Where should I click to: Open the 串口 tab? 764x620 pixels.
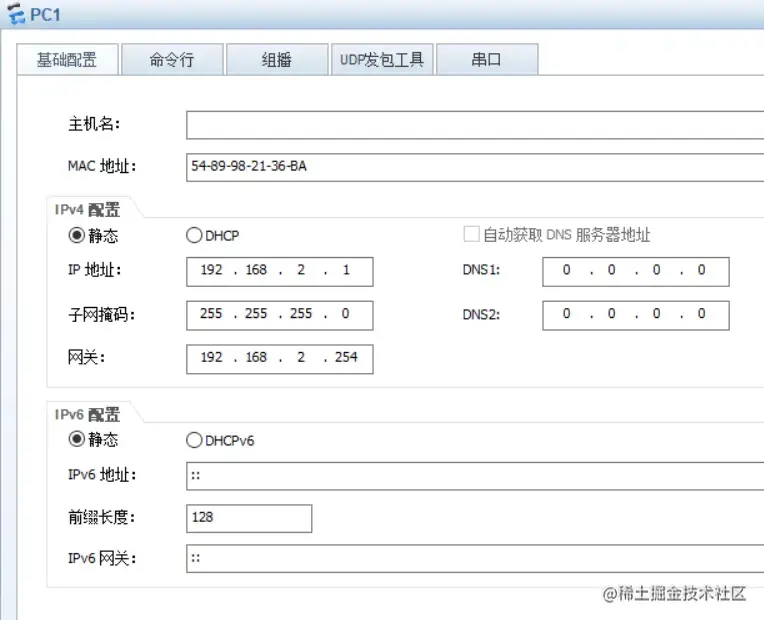point(487,59)
